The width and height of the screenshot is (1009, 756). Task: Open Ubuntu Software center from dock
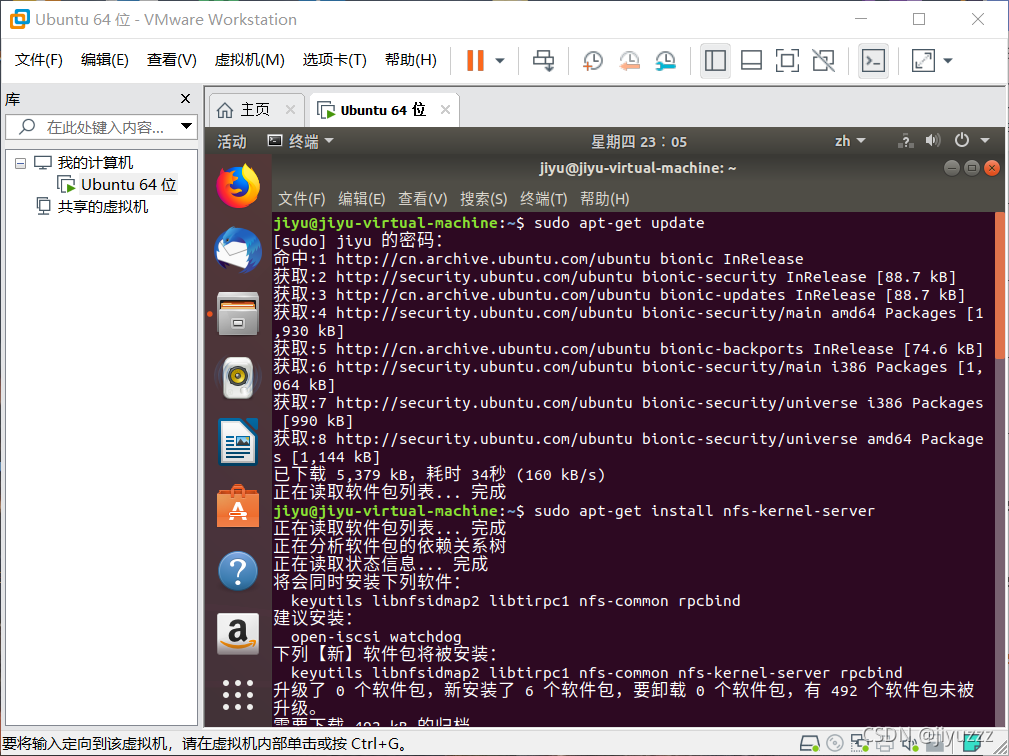click(238, 506)
